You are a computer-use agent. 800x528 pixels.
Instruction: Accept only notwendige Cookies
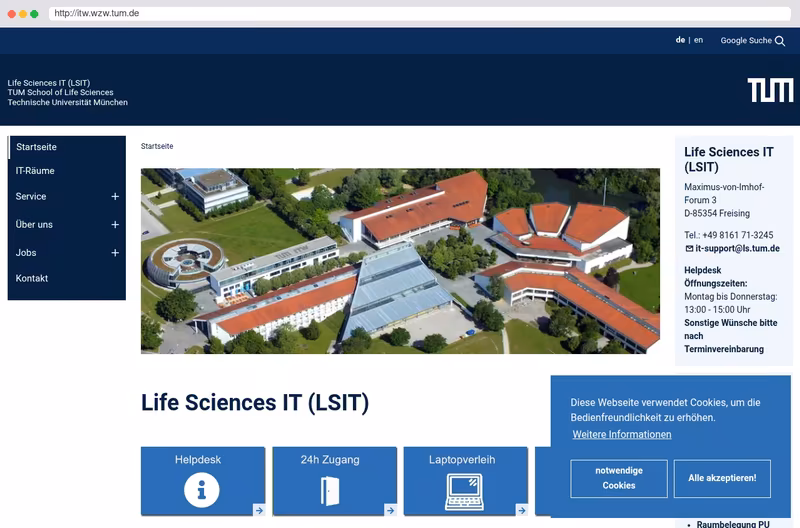pyautogui.click(x=619, y=479)
